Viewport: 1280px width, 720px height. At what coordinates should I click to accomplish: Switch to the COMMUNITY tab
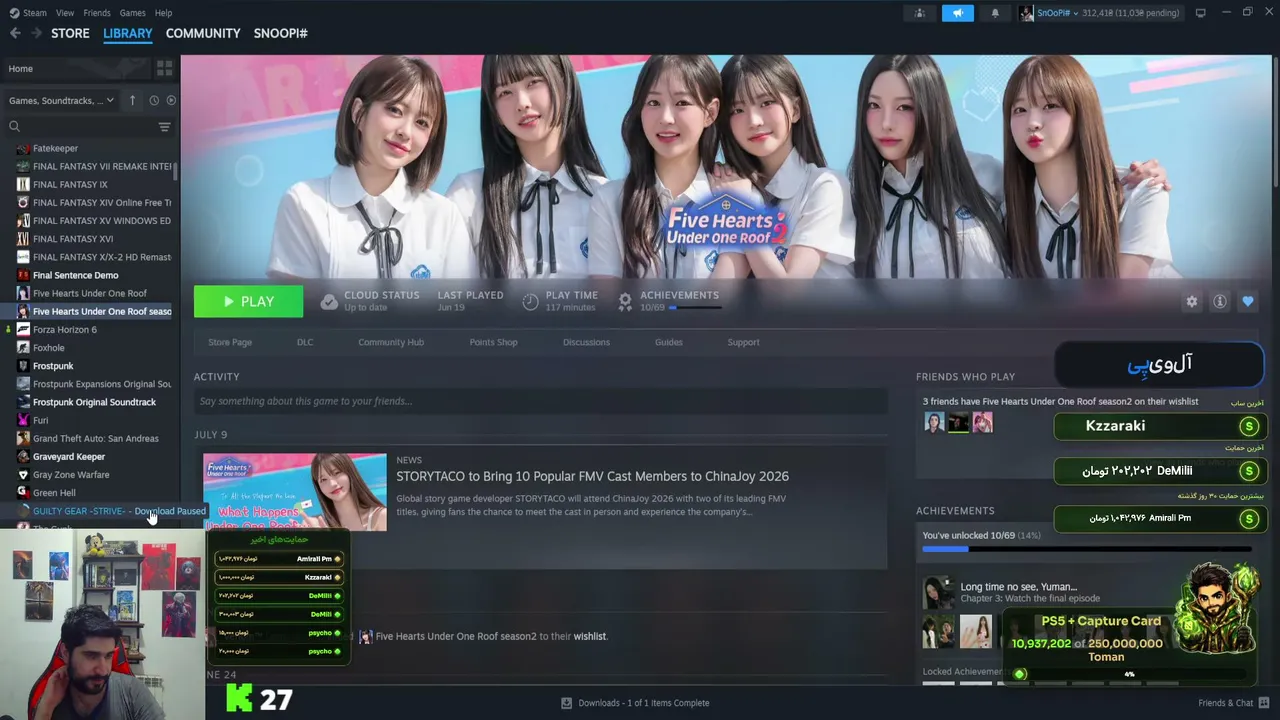(203, 33)
